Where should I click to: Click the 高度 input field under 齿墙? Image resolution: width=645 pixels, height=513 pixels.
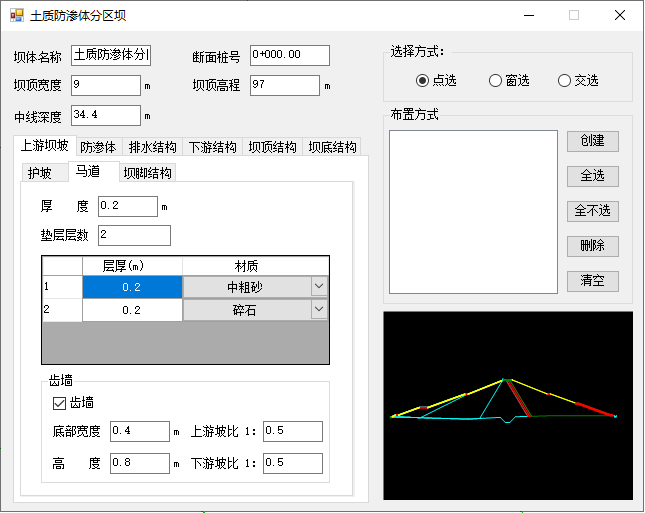click(140, 463)
